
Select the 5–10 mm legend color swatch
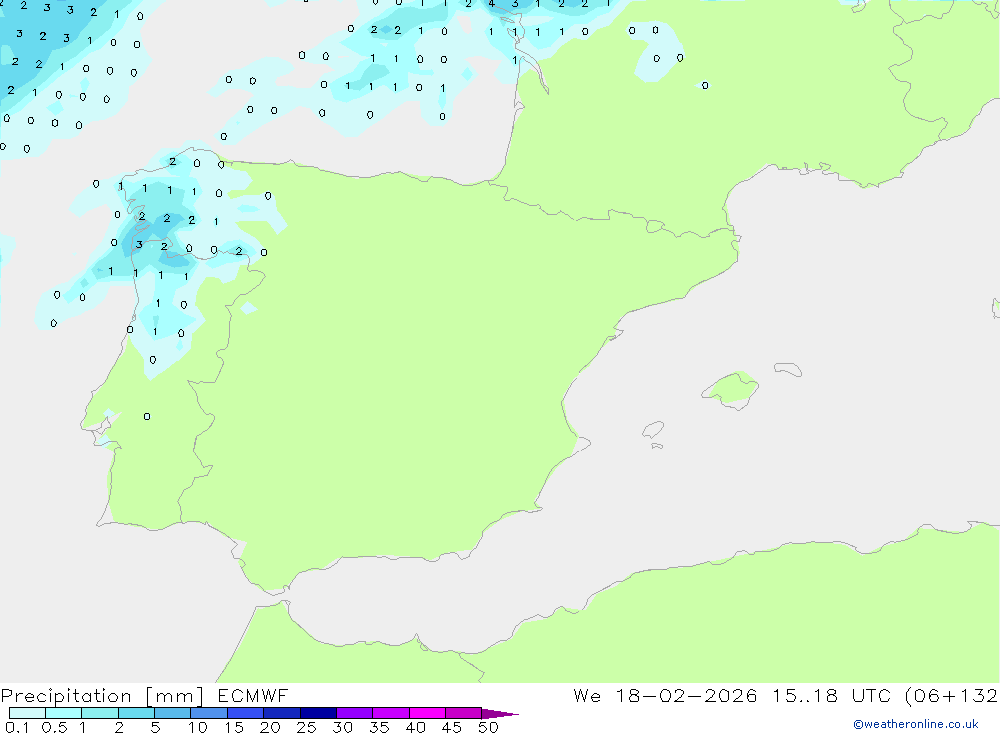coord(173,713)
